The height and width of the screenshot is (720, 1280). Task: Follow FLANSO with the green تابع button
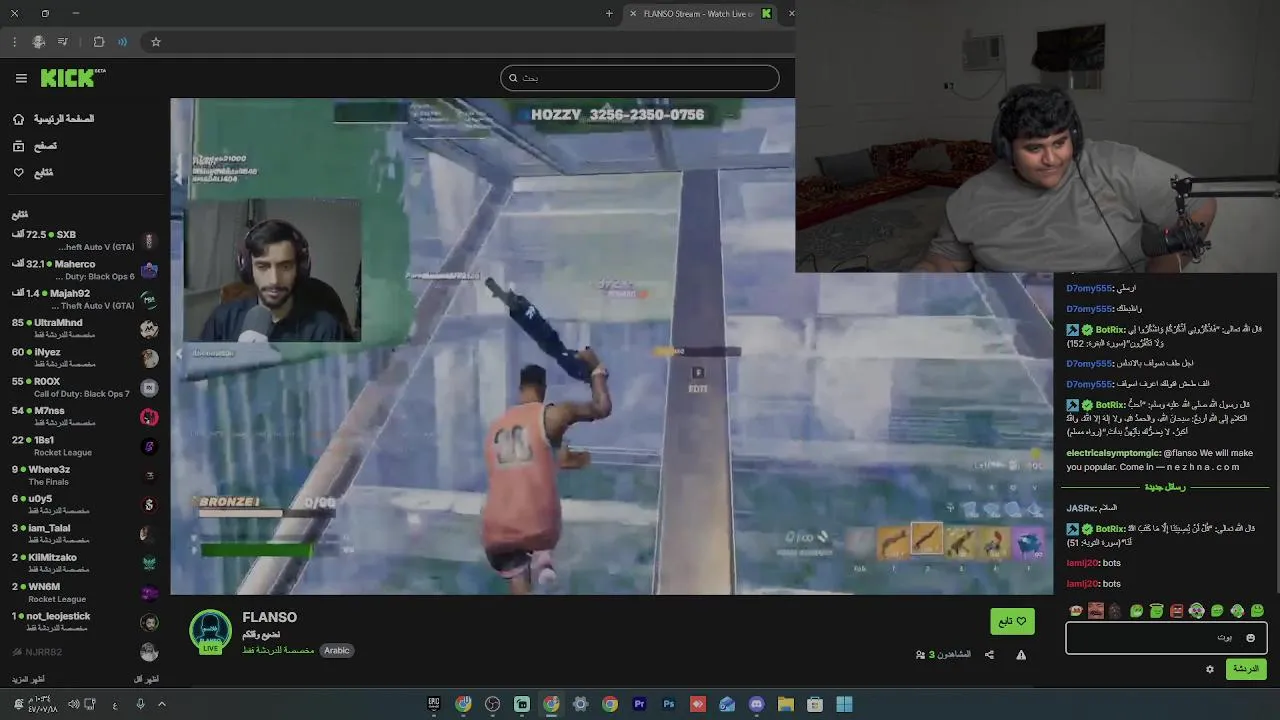(1012, 621)
